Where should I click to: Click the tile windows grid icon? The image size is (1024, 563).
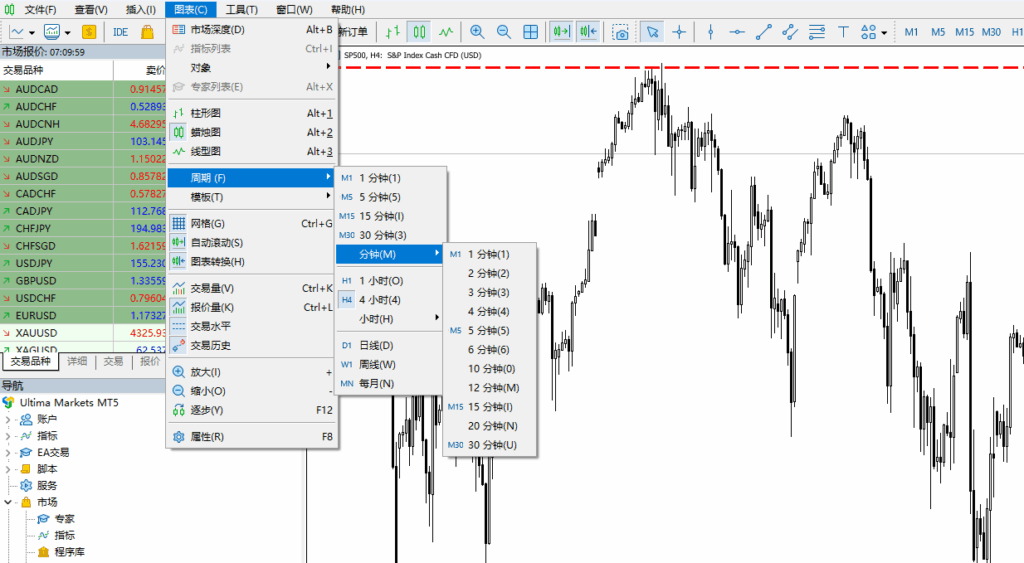pos(530,31)
